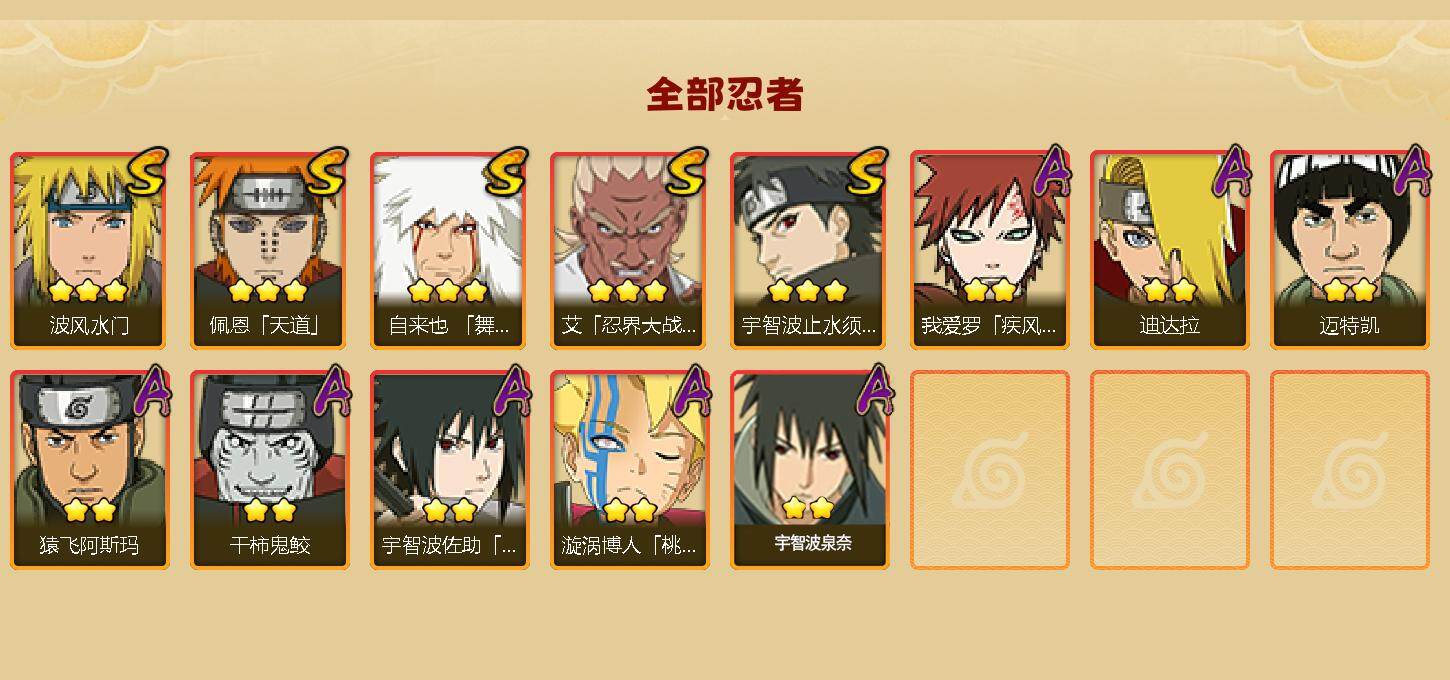Screen dimensions: 1450x680
Task: Select the 漩涡博人 ninja card
Action: (x=630, y=470)
